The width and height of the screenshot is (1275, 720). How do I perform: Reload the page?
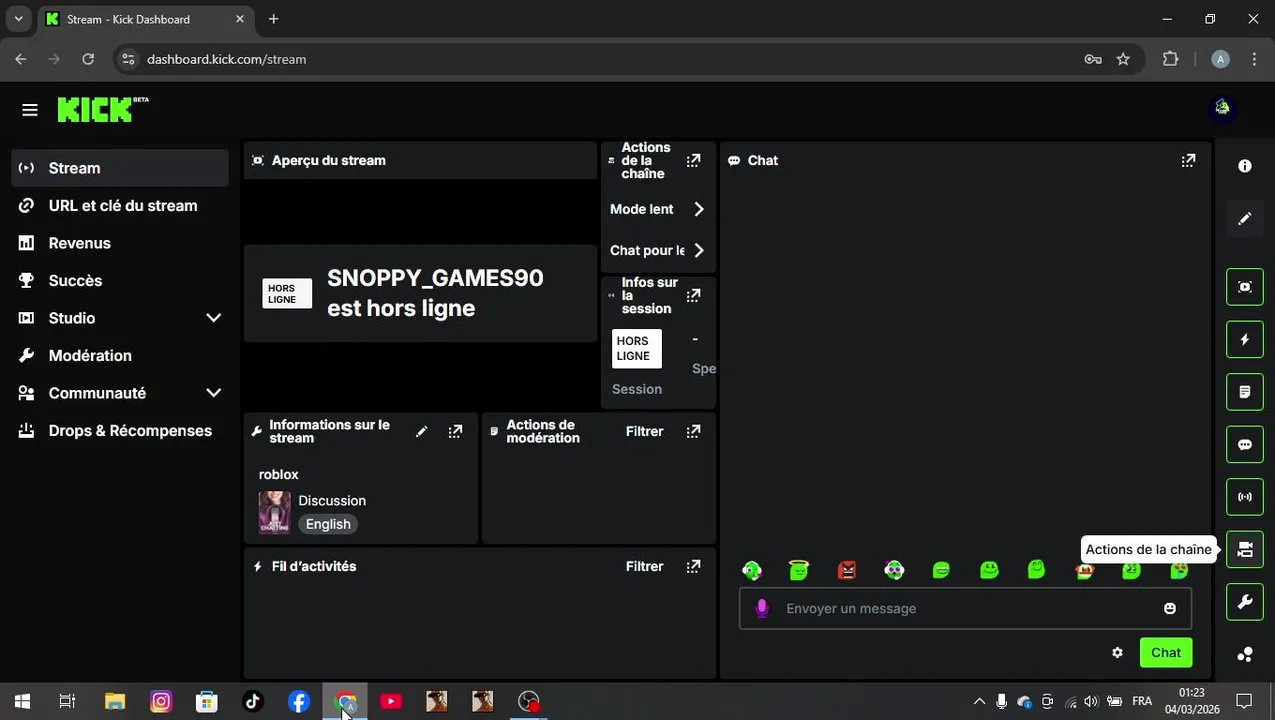pos(88,59)
